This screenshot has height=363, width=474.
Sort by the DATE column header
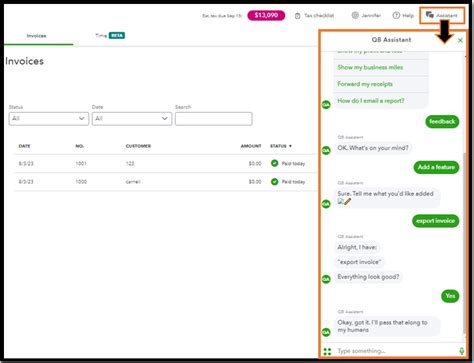pyautogui.click(x=24, y=146)
